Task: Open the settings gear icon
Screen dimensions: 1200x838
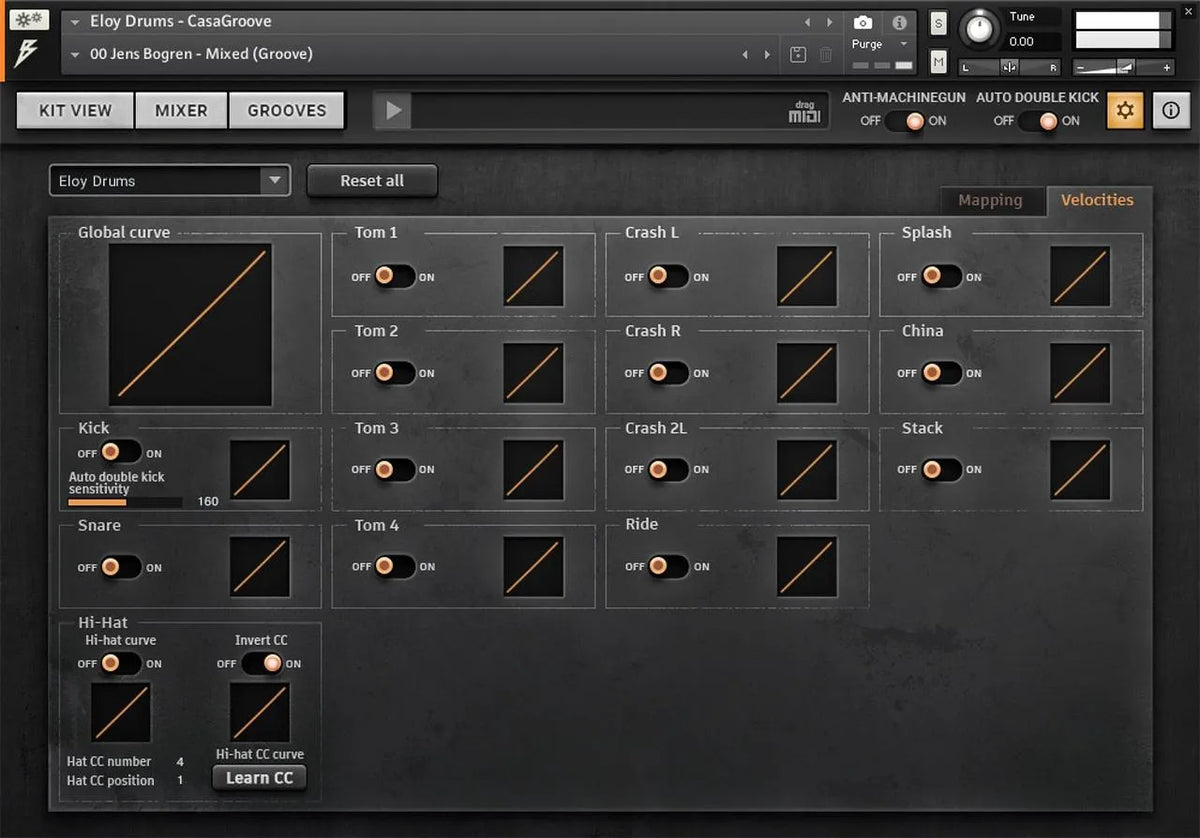Action: (1124, 110)
